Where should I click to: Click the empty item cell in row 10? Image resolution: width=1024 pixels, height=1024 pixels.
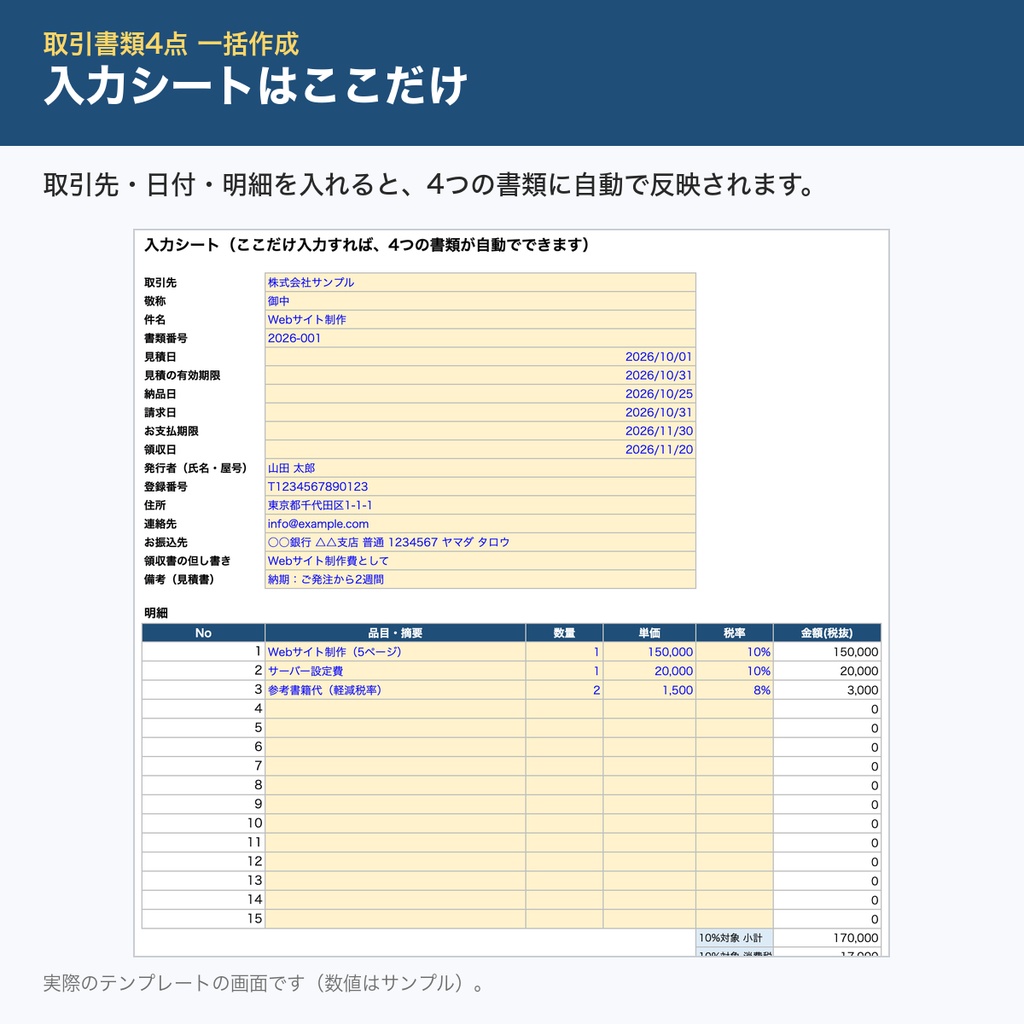(395, 823)
